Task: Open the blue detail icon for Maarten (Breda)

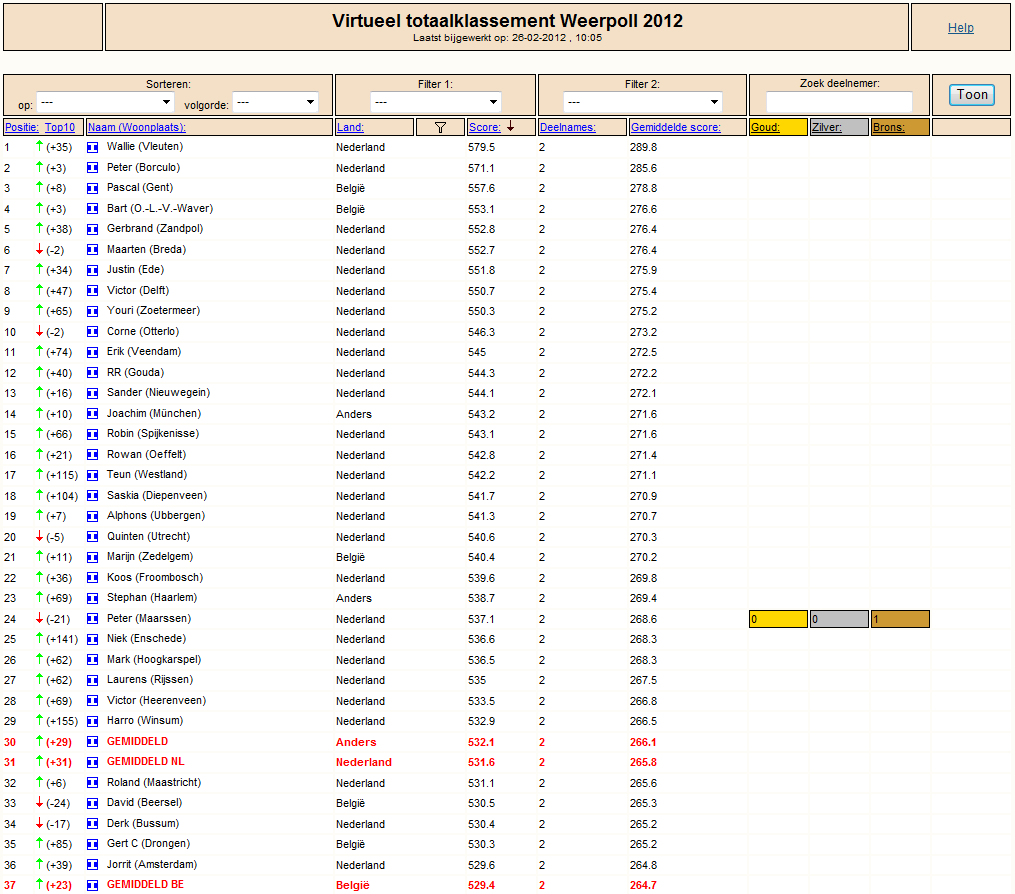Action: pyautogui.click(x=93, y=250)
